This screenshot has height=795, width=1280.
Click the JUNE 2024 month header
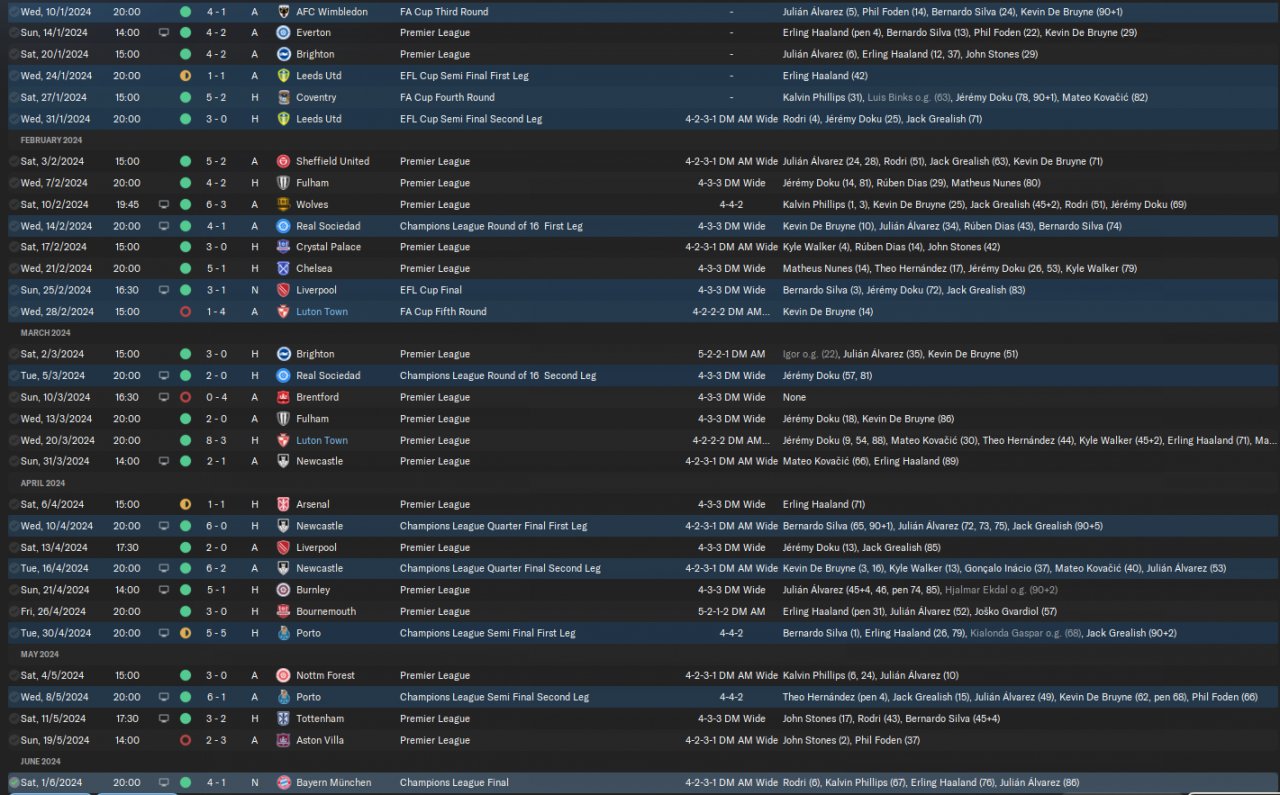click(x=41, y=762)
